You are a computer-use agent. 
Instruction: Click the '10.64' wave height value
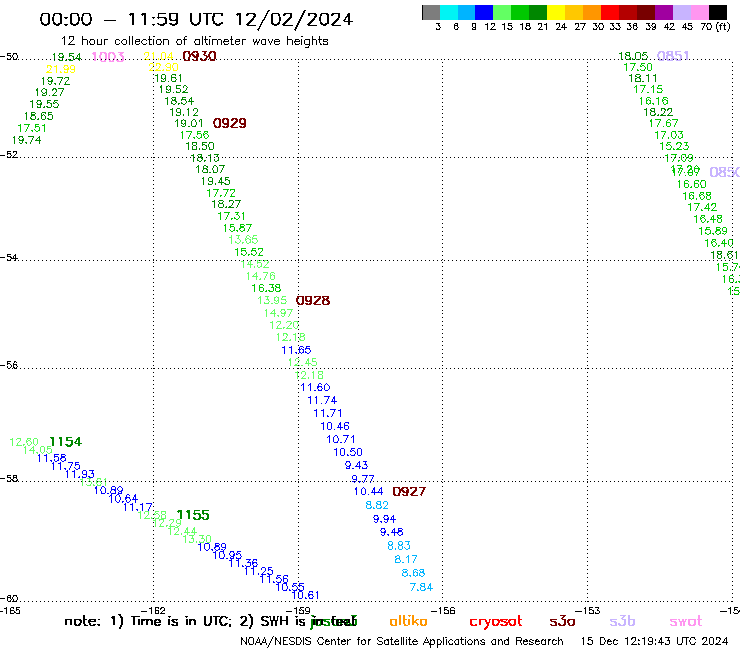coord(123,498)
